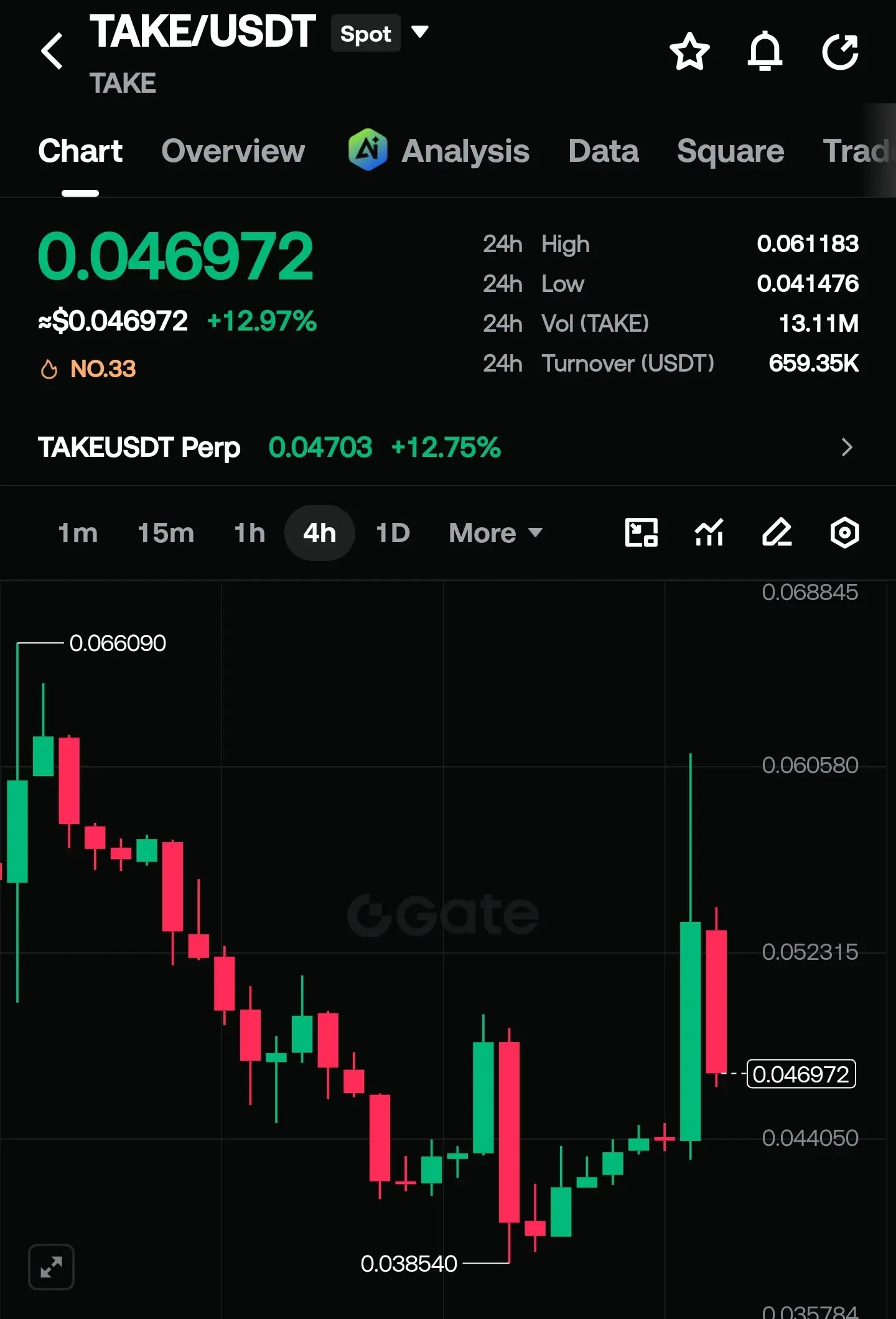The width and height of the screenshot is (896, 1319).
Task: Tap the Perp price 0.04703
Action: point(320,447)
